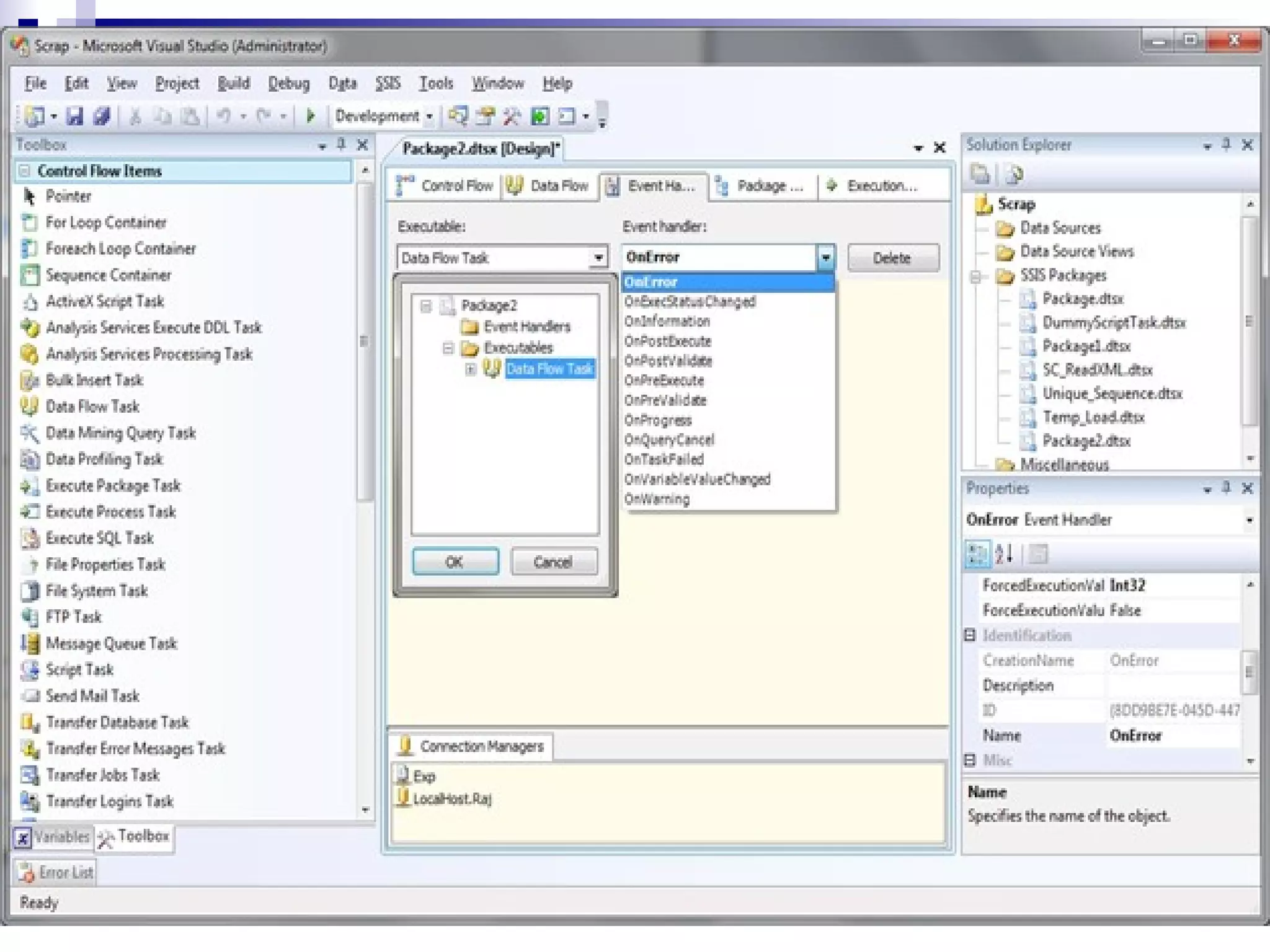Click the Save All toolbar icon
The image size is (1270, 952).
coord(102,116)
